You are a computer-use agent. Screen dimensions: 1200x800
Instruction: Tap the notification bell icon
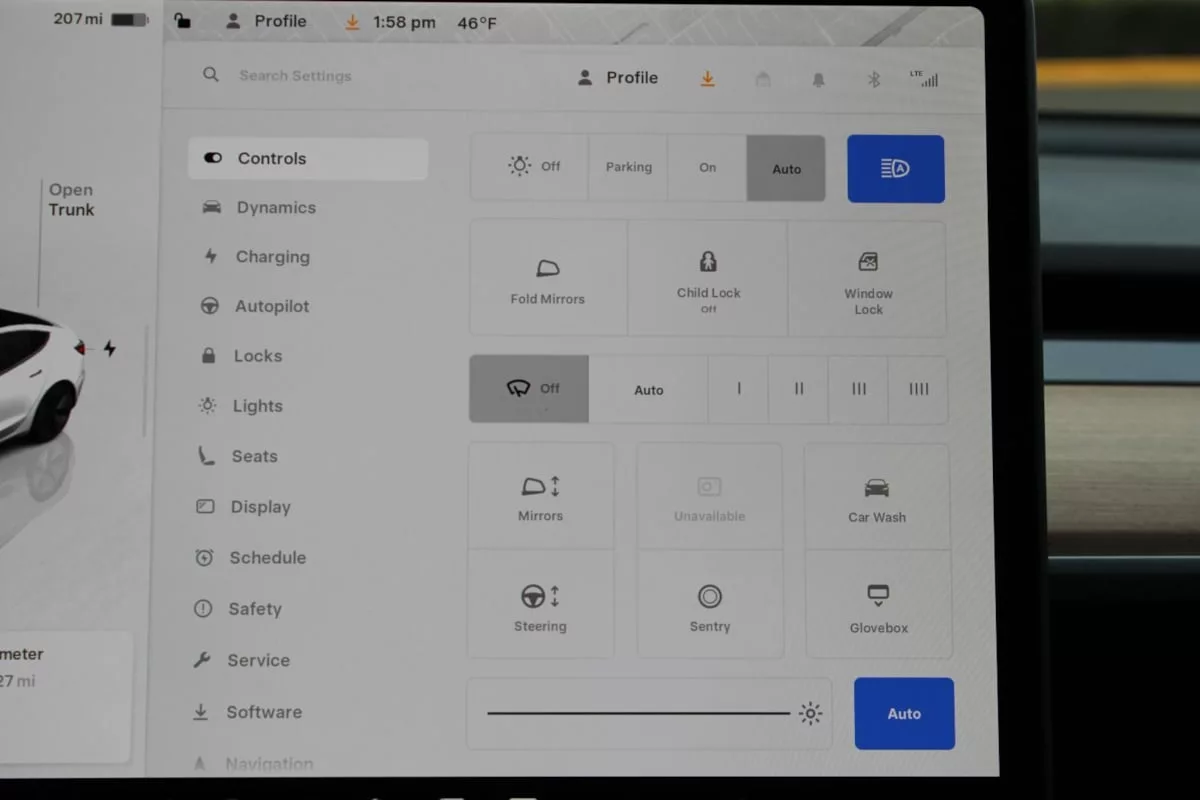[x=818, y=79]
